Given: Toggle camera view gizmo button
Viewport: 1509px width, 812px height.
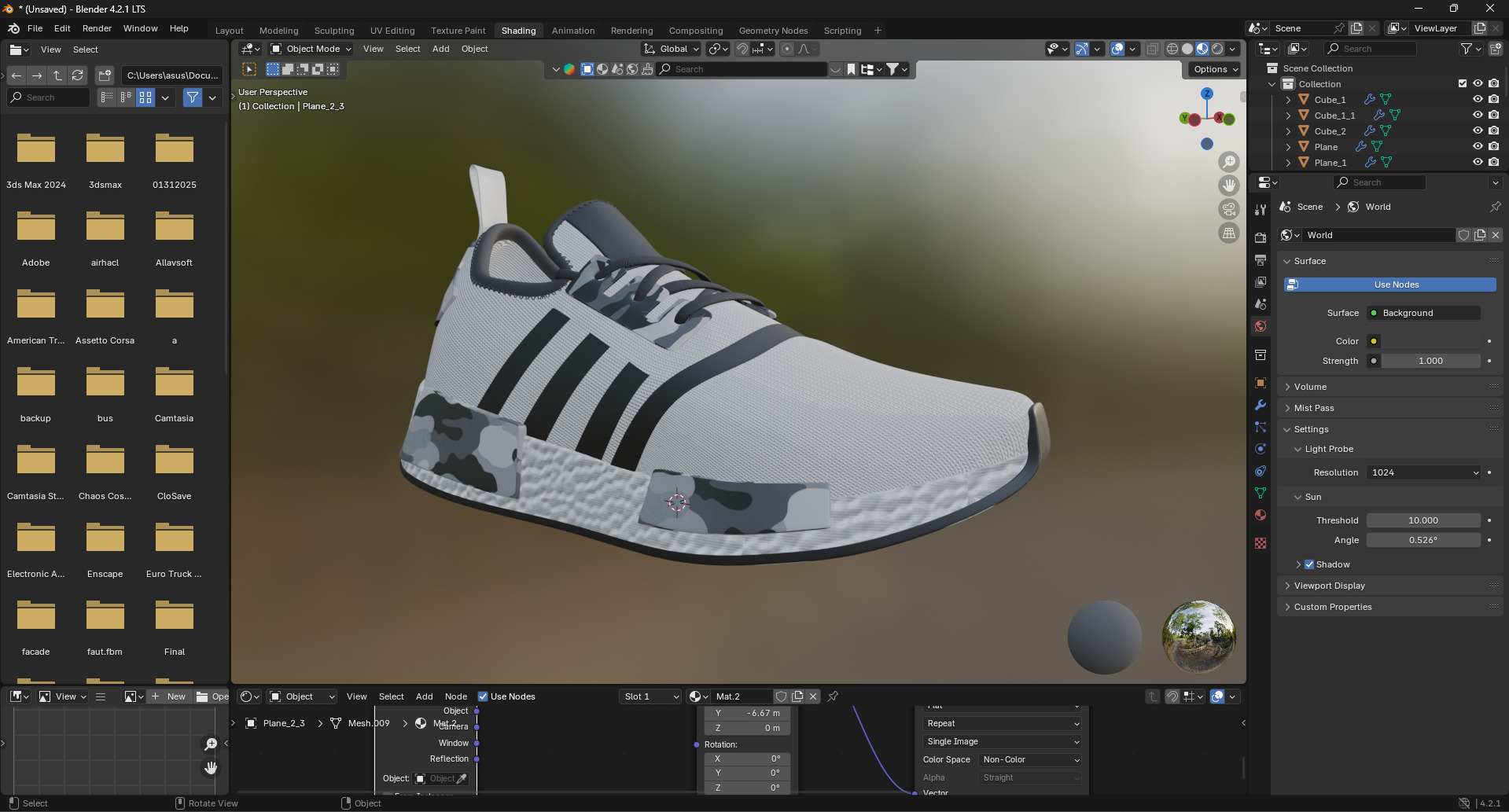Looking at the screenshot, I should pos(1228,209).
